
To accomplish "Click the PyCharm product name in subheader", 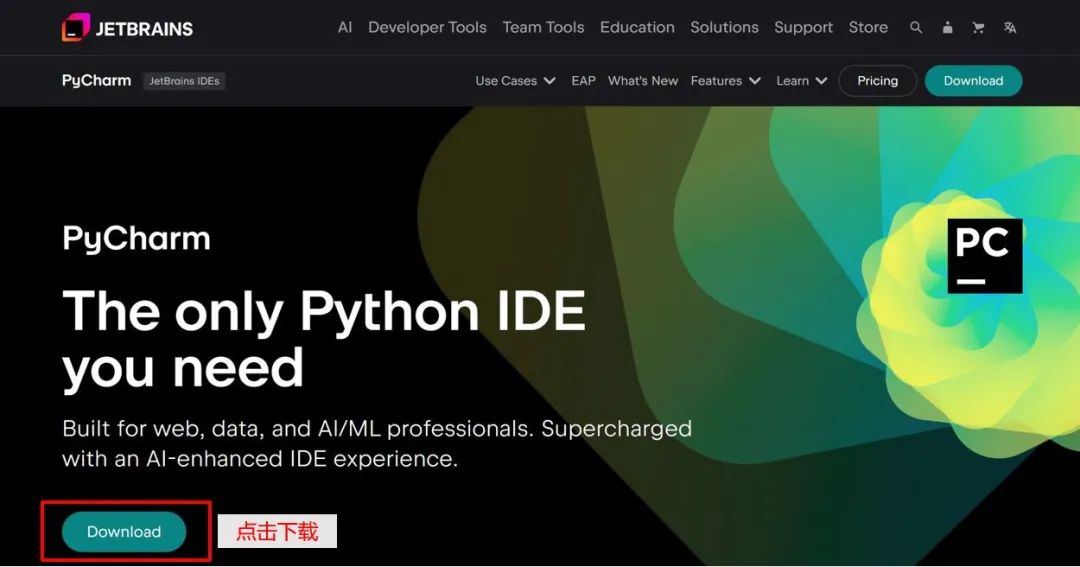I will pyautogui.click(x=96, y=81).
